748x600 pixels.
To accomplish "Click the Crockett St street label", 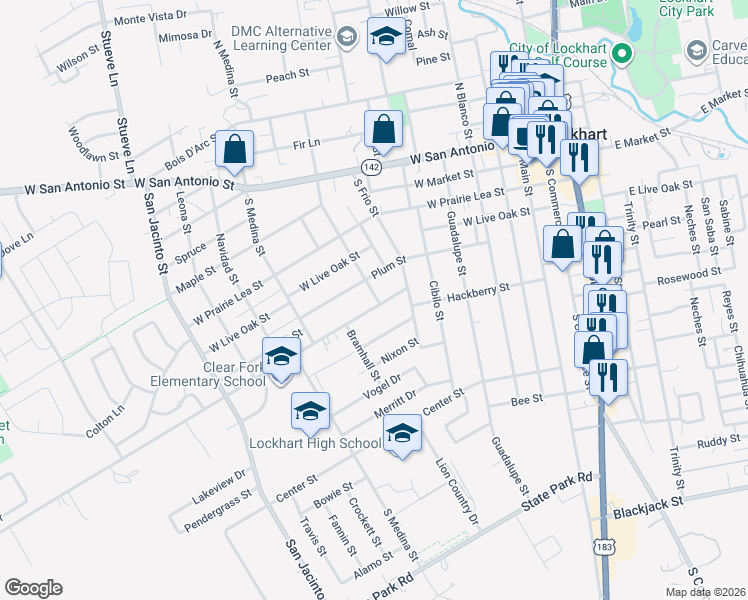I will (365, 522).
